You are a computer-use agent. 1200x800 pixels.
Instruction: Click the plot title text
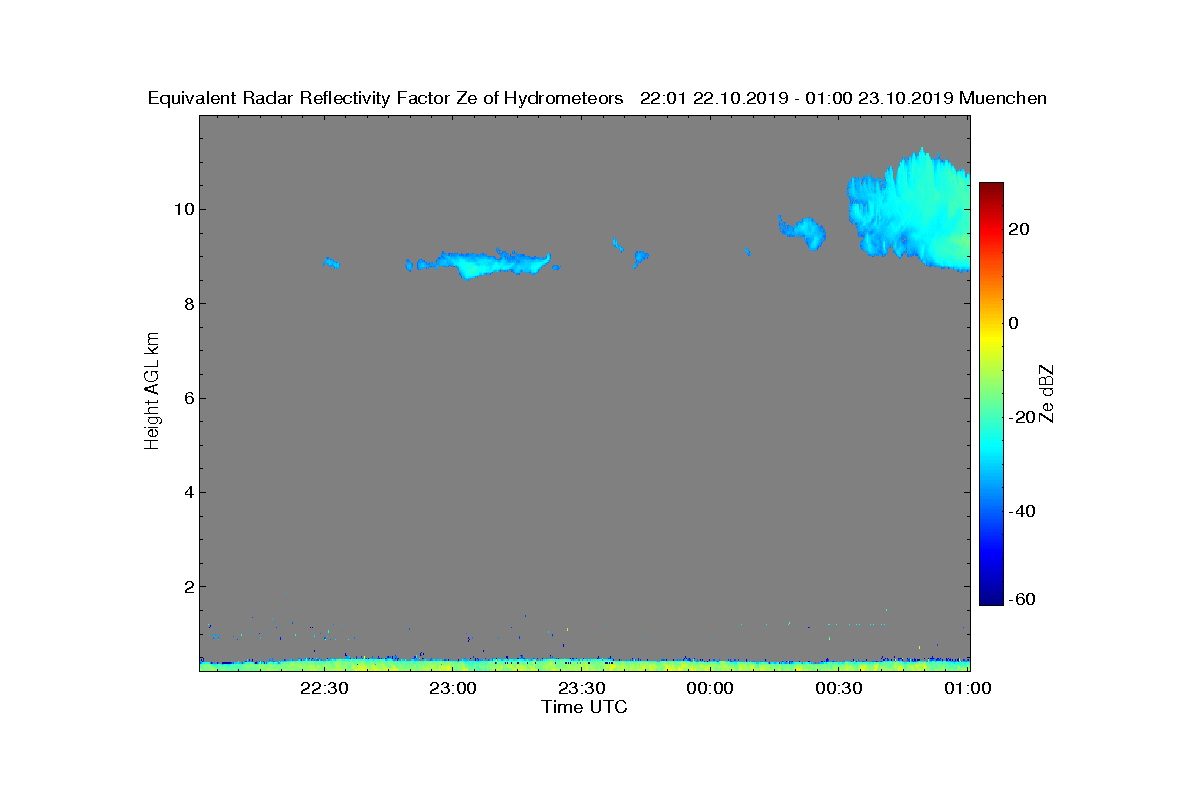pyautogui.click(x=597, y=98)
